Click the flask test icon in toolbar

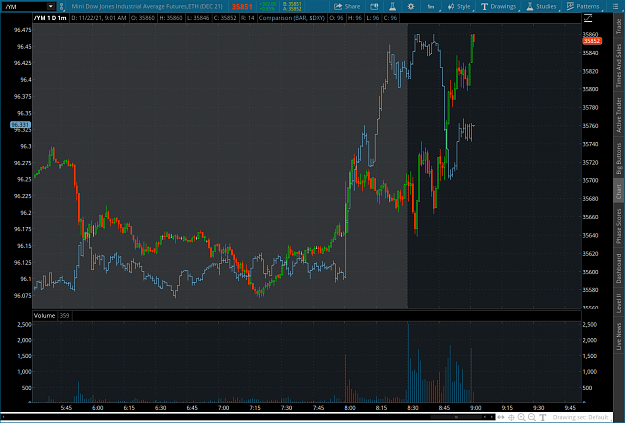point(392,6)
